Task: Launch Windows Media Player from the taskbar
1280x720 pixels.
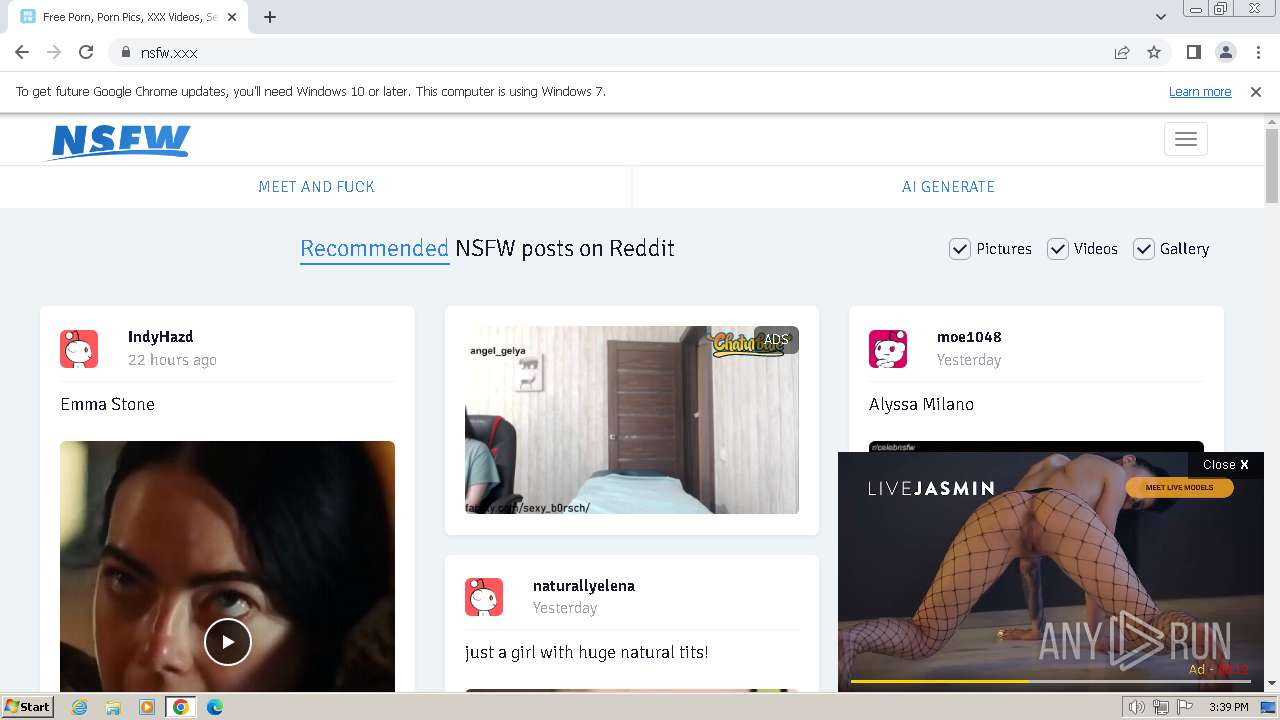Action: [x=146, y=707]
